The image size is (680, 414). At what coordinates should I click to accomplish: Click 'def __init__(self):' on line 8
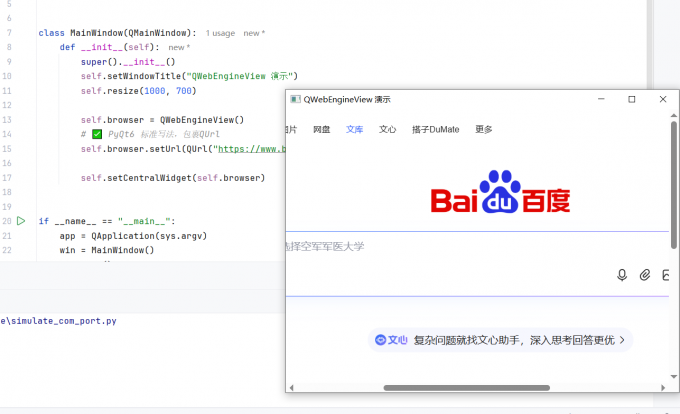[x=109, y=47]
